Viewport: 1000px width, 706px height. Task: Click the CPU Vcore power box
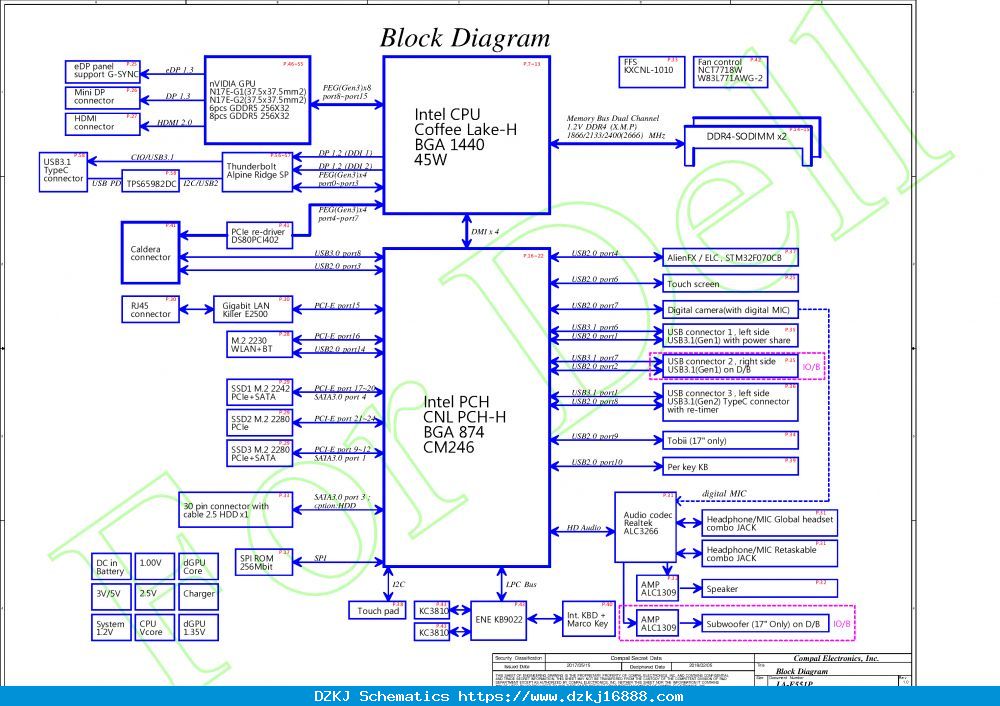coord(154,627)
